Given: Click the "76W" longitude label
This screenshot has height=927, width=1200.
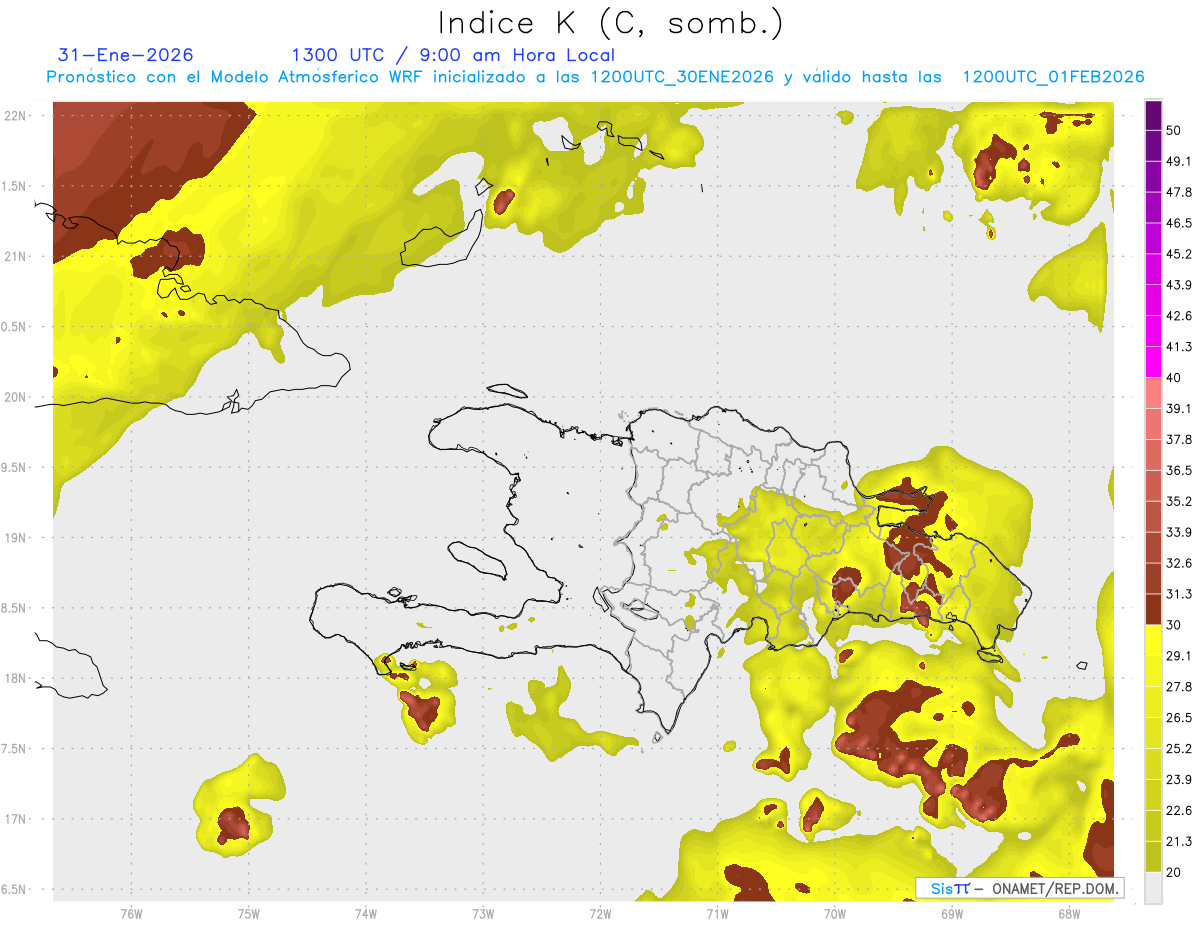Looking at the screenshot, I should 131,913.
